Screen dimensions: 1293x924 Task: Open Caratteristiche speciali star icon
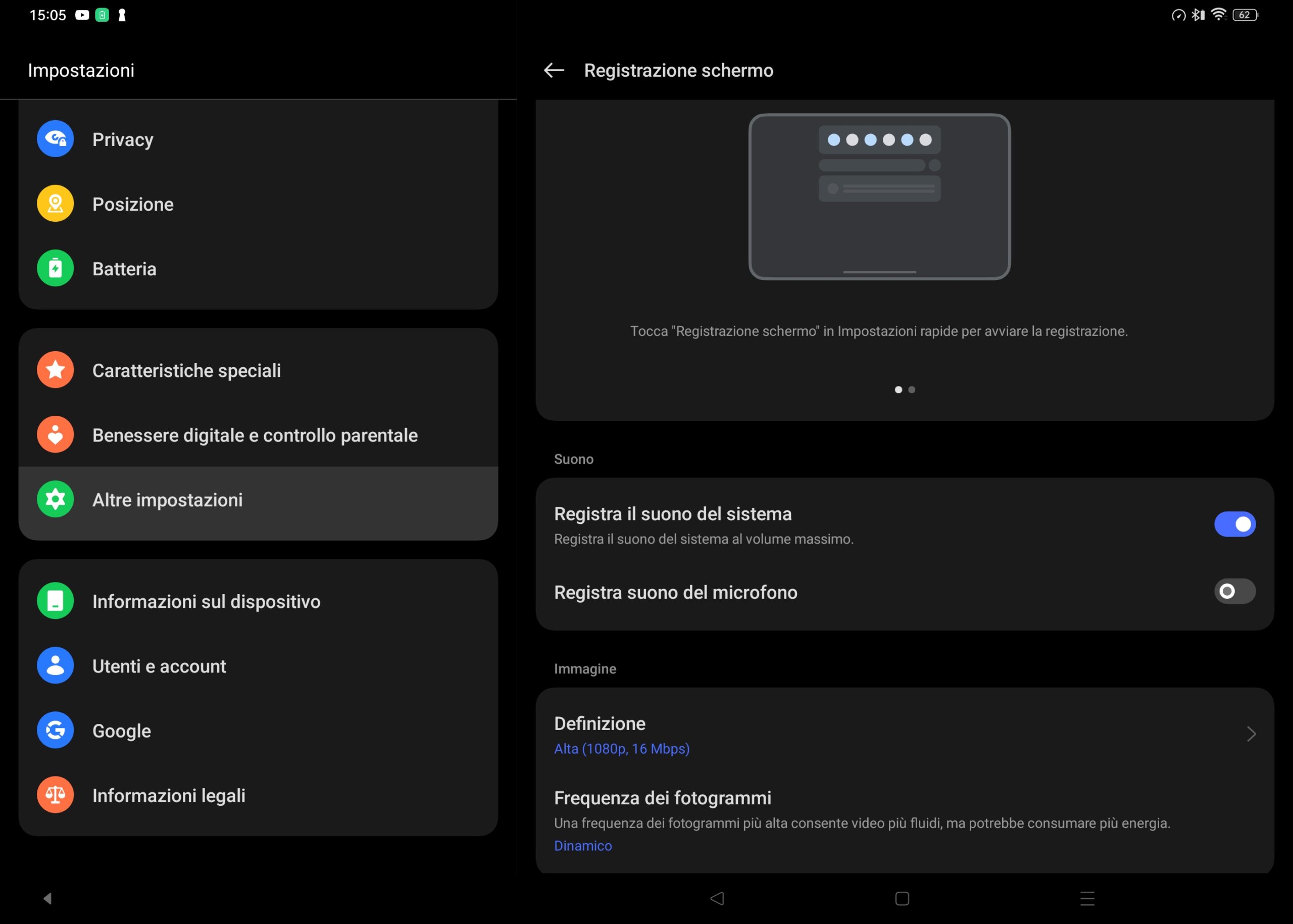click(55, 370)
